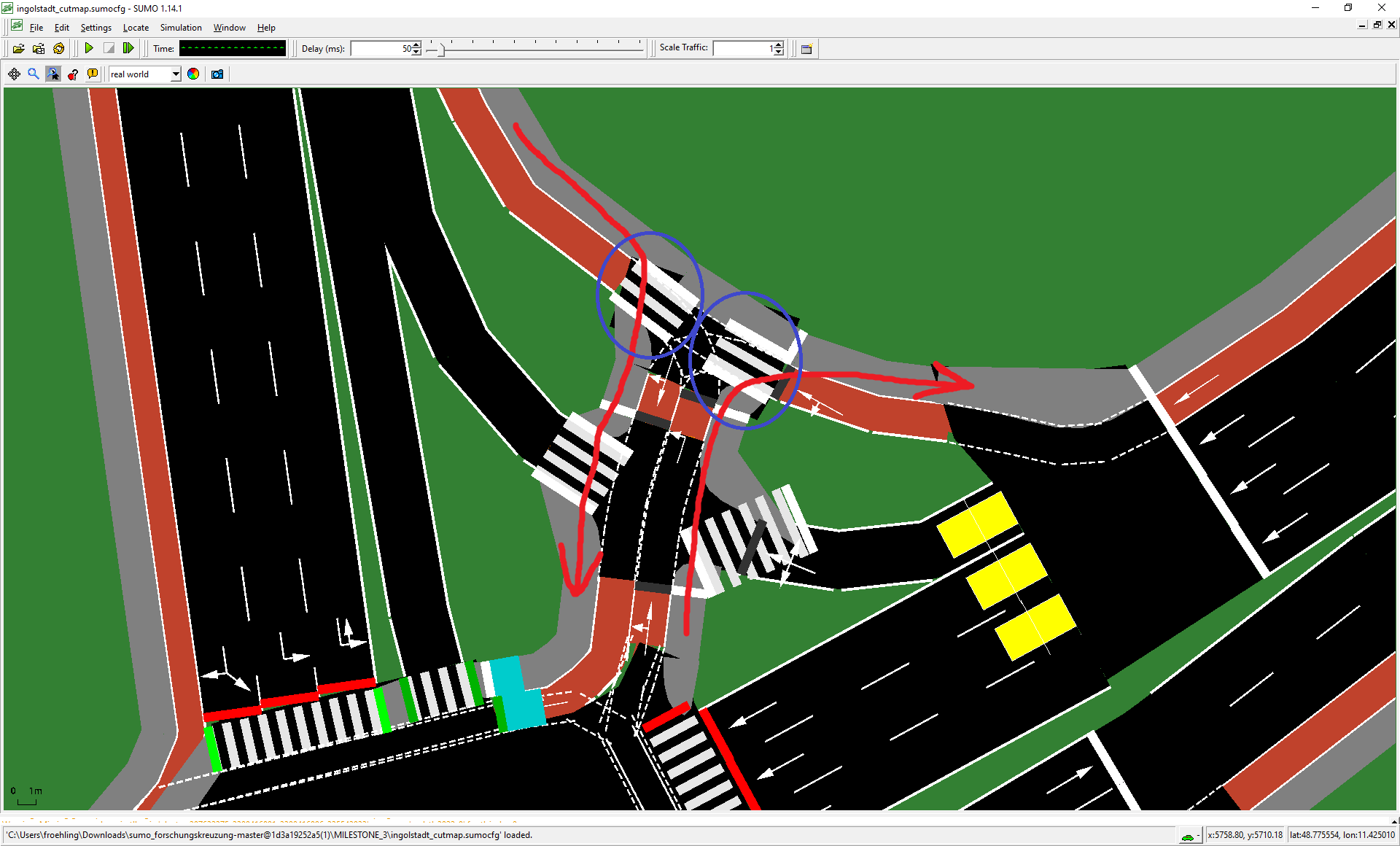Screen dimensions: 1400x846
Task: Open a simulation configuration file
Action: coord(19,48)
